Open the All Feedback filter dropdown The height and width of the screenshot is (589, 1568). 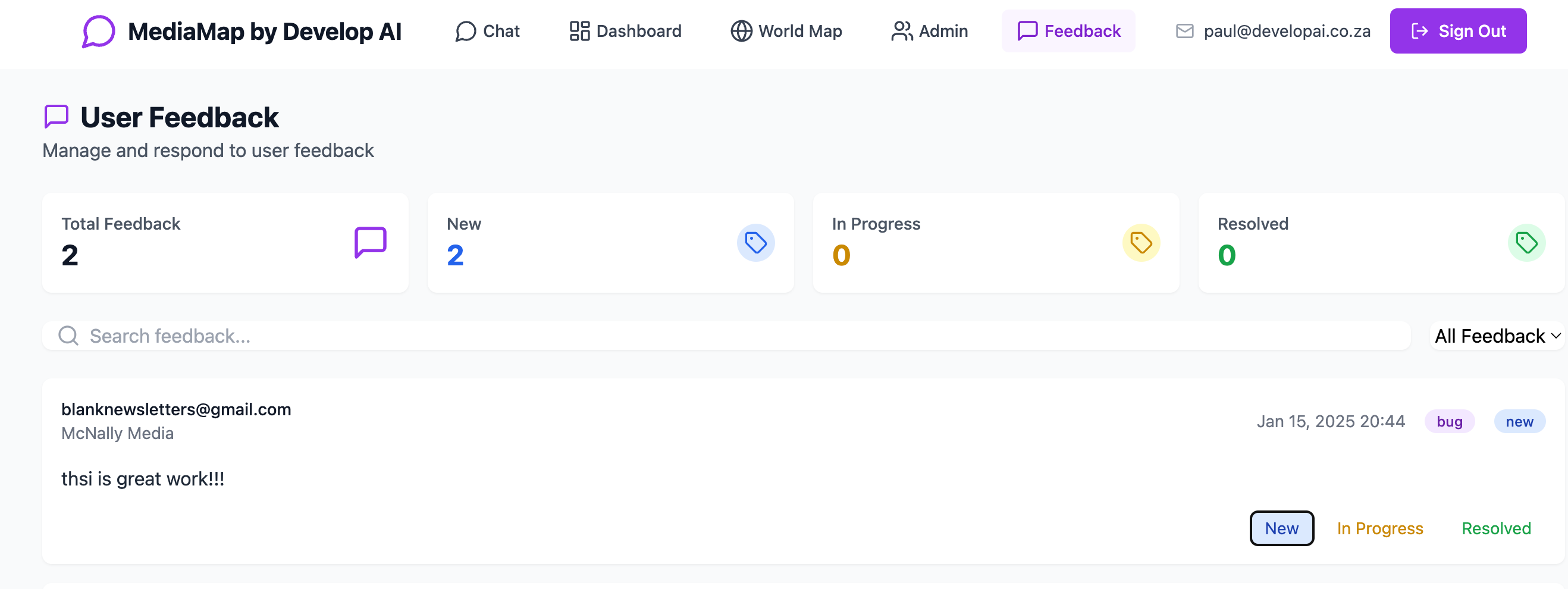[1497, 336]
